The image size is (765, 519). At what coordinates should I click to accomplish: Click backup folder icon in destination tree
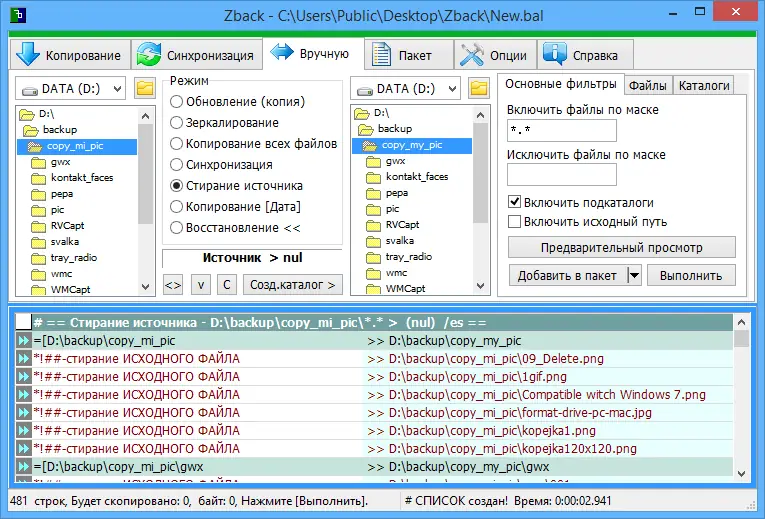[x=365, y=129]
